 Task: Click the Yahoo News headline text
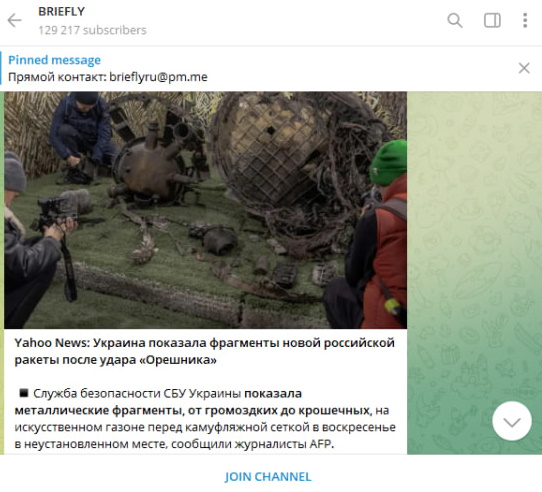click(204, 351)
